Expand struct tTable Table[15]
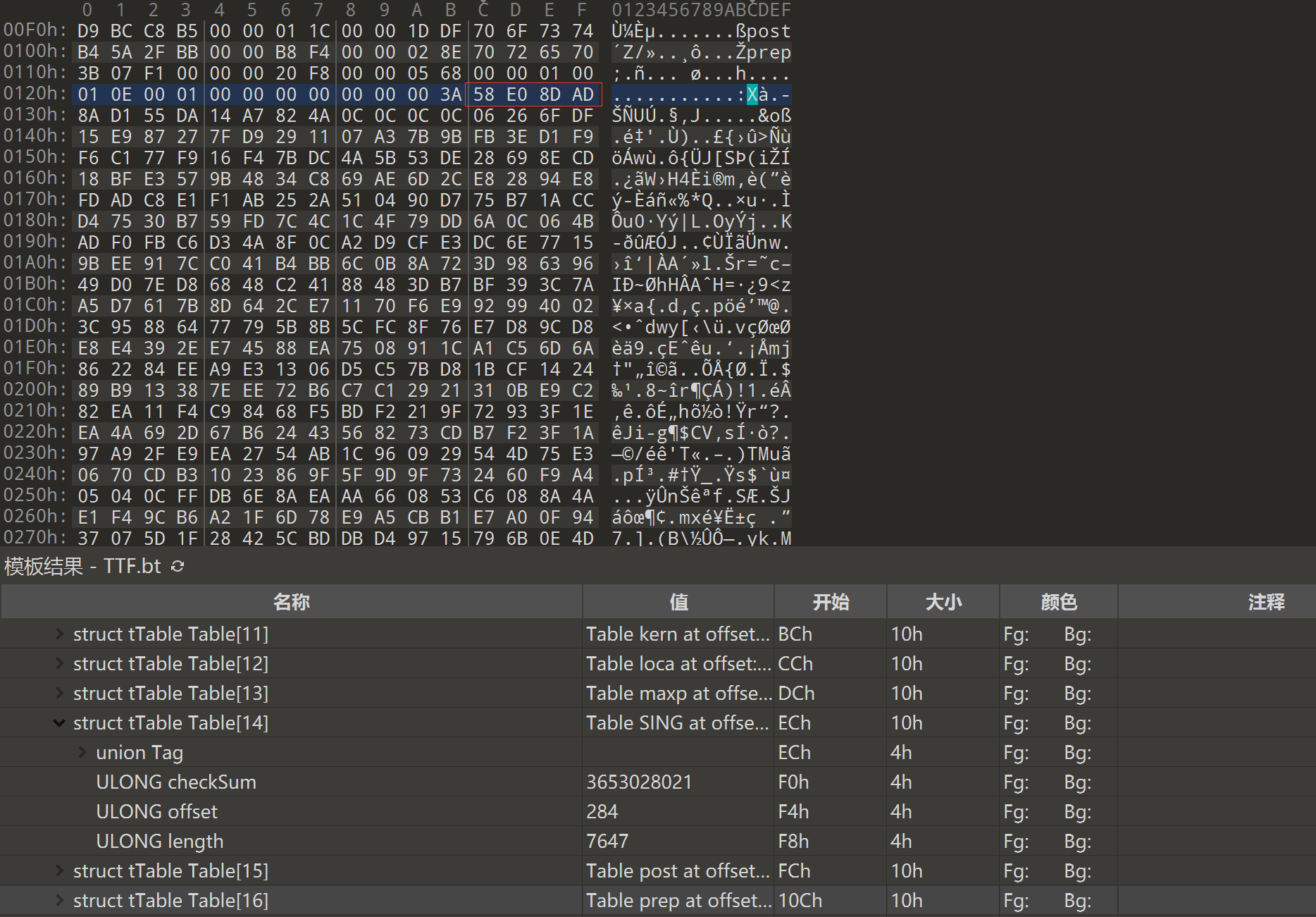 (x=60, y=870)
